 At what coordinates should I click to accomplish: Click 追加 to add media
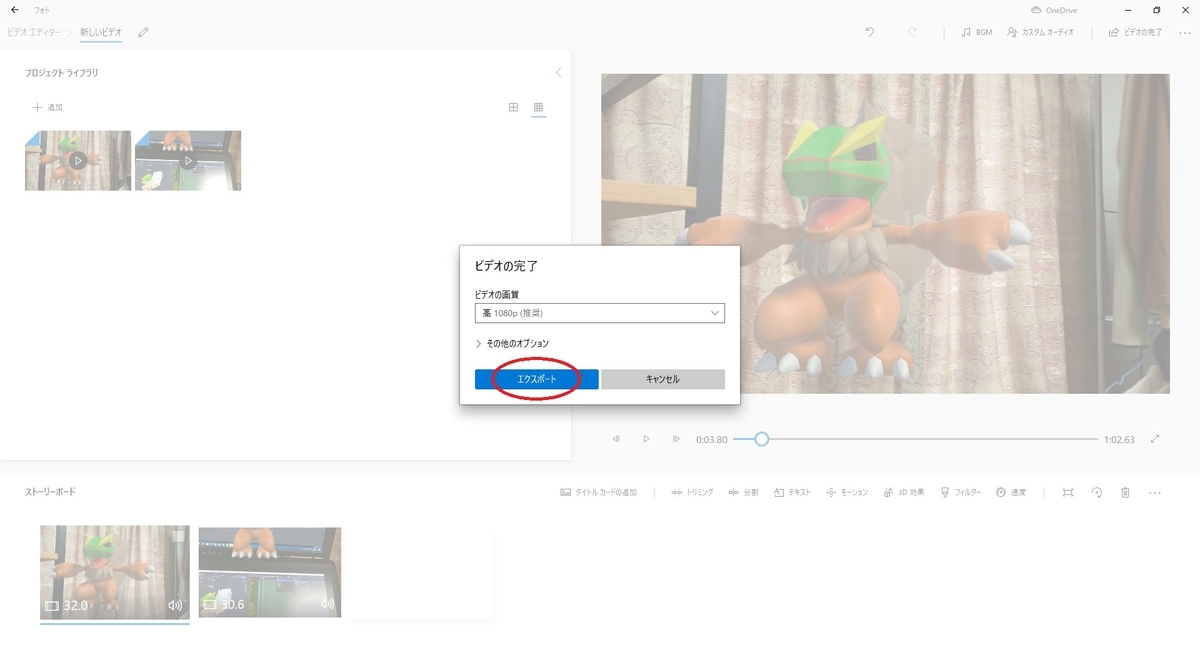click(48, 107)
